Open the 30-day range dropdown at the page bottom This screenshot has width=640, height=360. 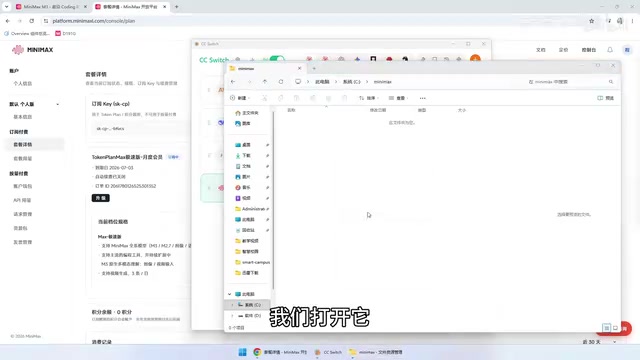[x=599, y=342]
